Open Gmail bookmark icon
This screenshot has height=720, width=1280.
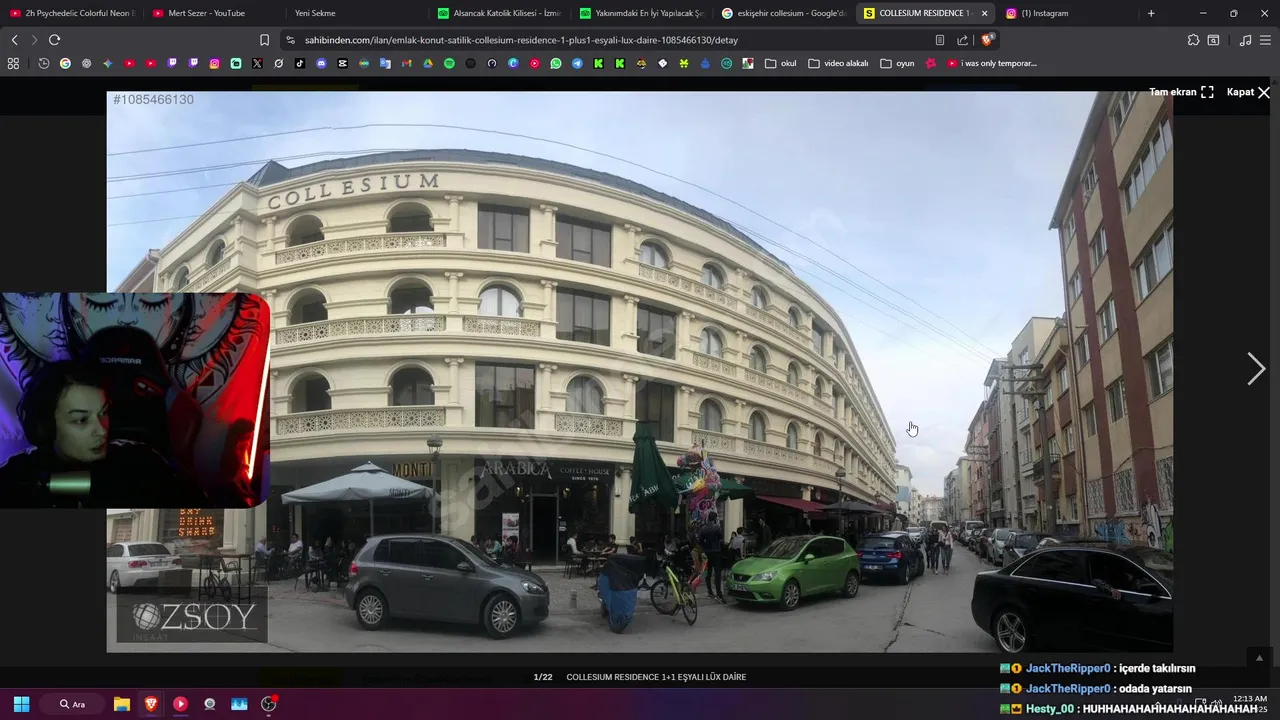coord(407,63)
